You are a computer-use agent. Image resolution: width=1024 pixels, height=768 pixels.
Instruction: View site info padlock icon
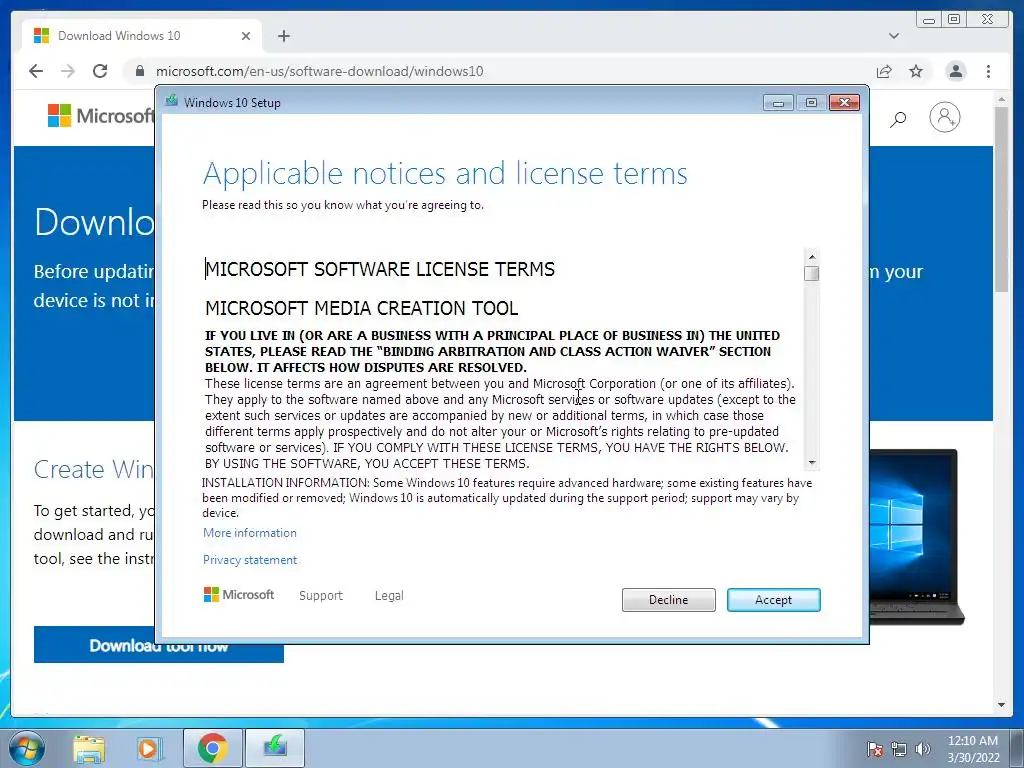[x=140, y=71]
